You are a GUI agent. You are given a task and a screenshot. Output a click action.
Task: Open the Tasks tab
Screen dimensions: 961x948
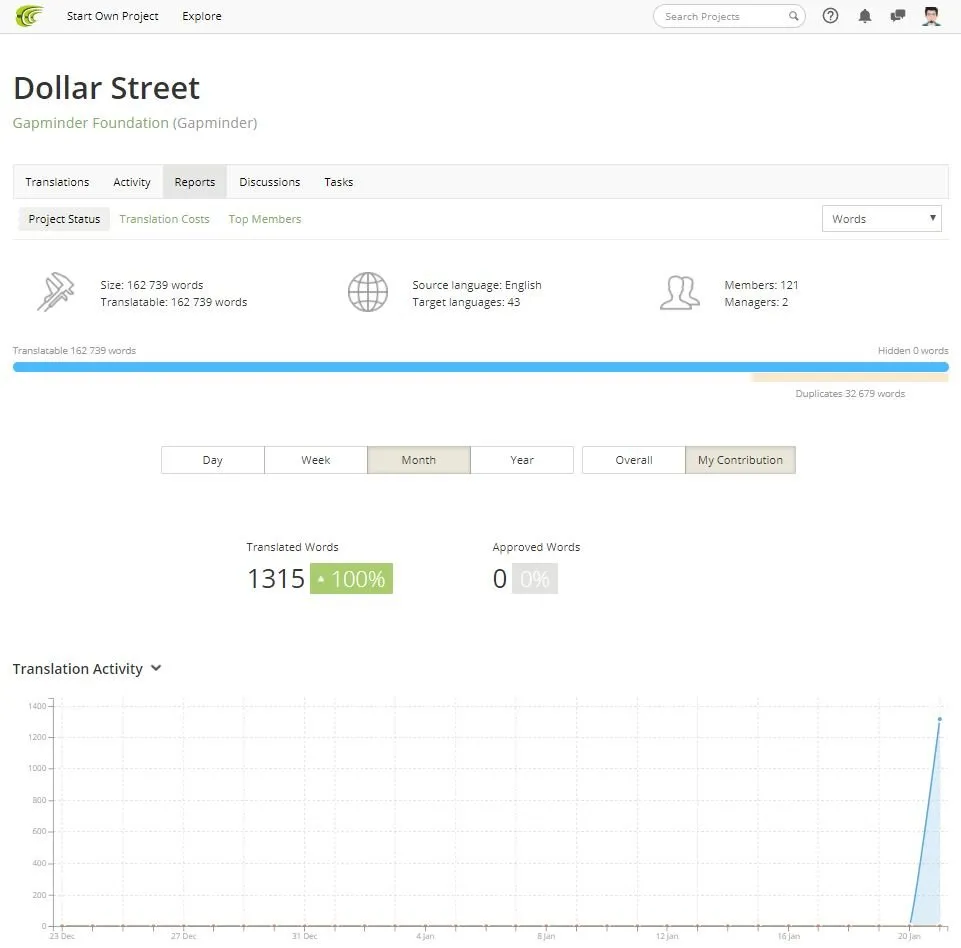(x=338, y=182)
